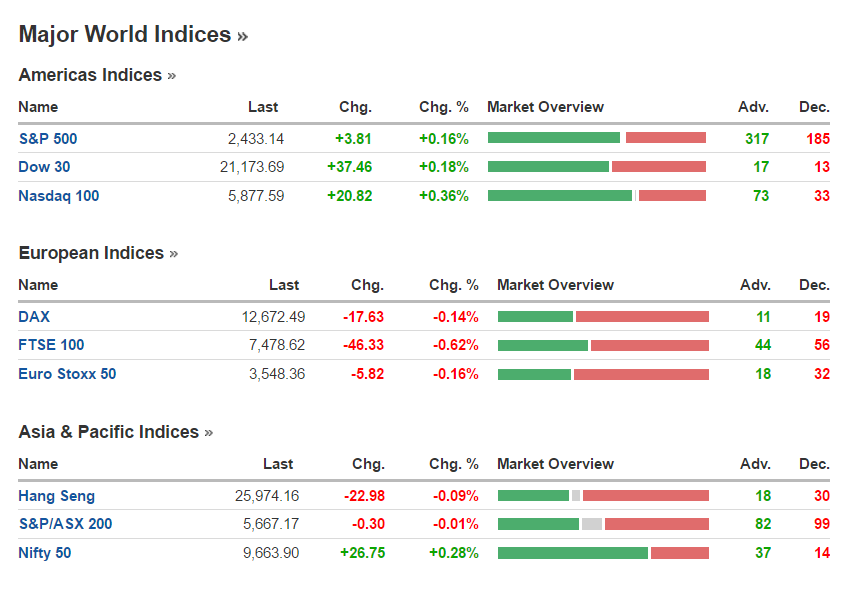Image resolution: width=856 pixels, height=601 pixels.
Task: Expand the Major World Indices heading
Action: (132, 35)
